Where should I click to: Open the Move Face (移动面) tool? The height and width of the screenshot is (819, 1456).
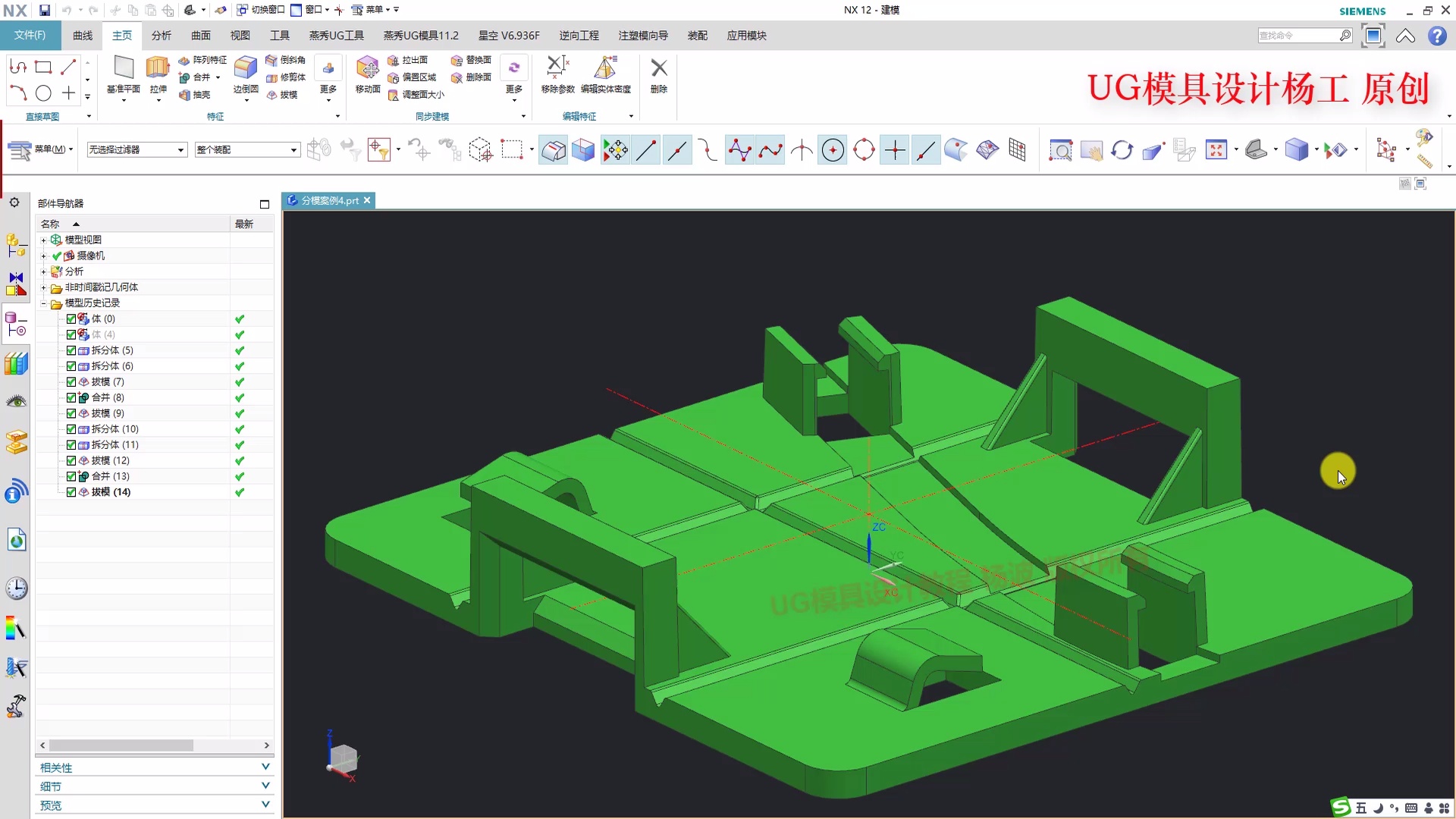(368, 68)
